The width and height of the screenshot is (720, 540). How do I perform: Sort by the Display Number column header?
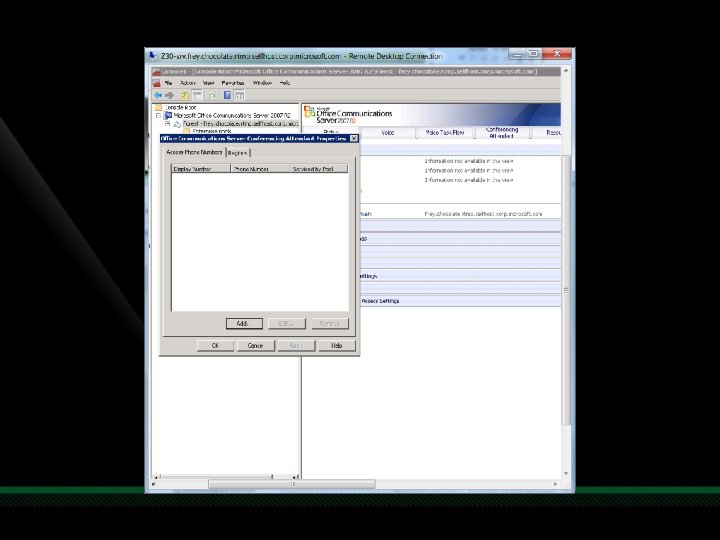tap(201, 169)
